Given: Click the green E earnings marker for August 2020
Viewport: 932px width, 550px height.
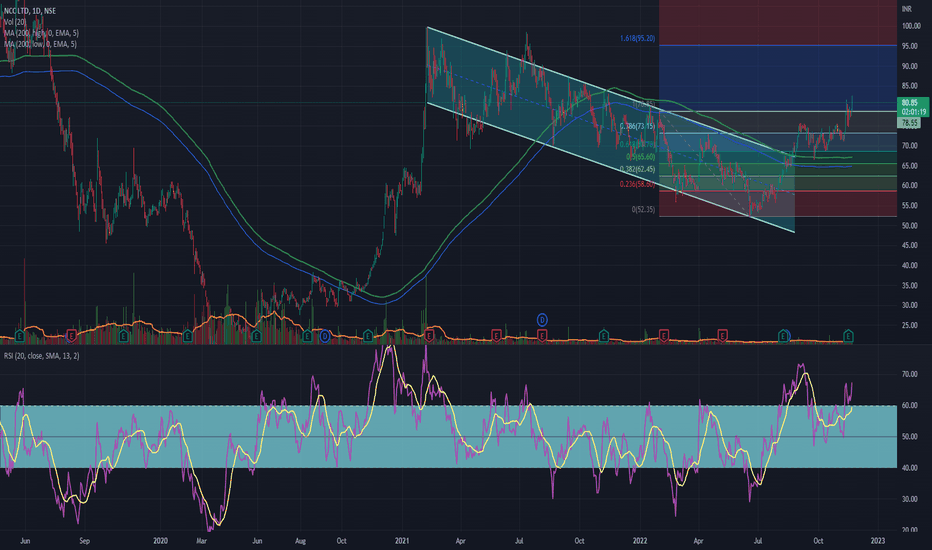Looking at the screenshot, I should (x=307, y=336).
